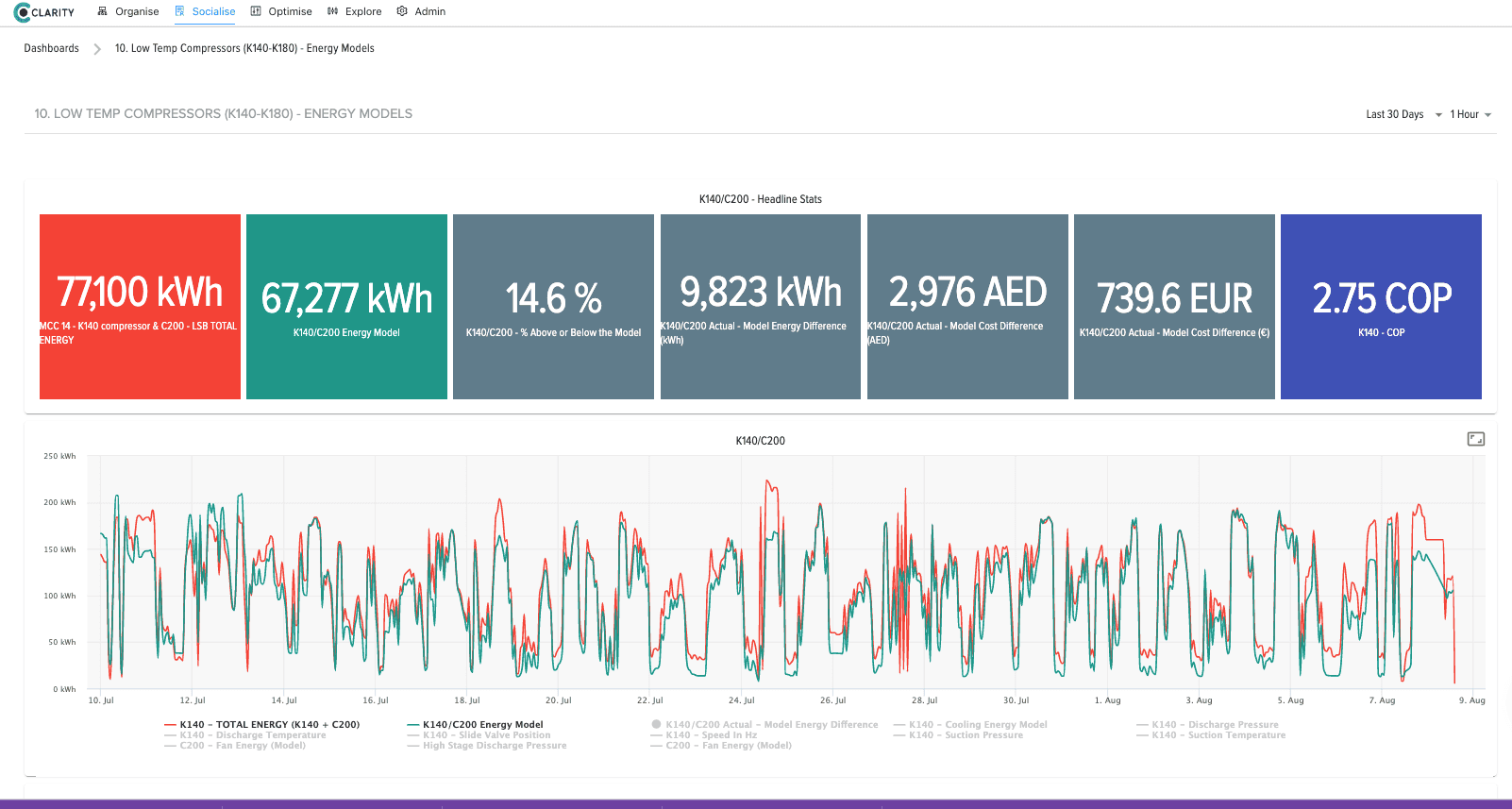The height and width of the screenshot is (809, 1512).
Task: Open the Last 30 Days date range dropdown
Action: 1403,114
